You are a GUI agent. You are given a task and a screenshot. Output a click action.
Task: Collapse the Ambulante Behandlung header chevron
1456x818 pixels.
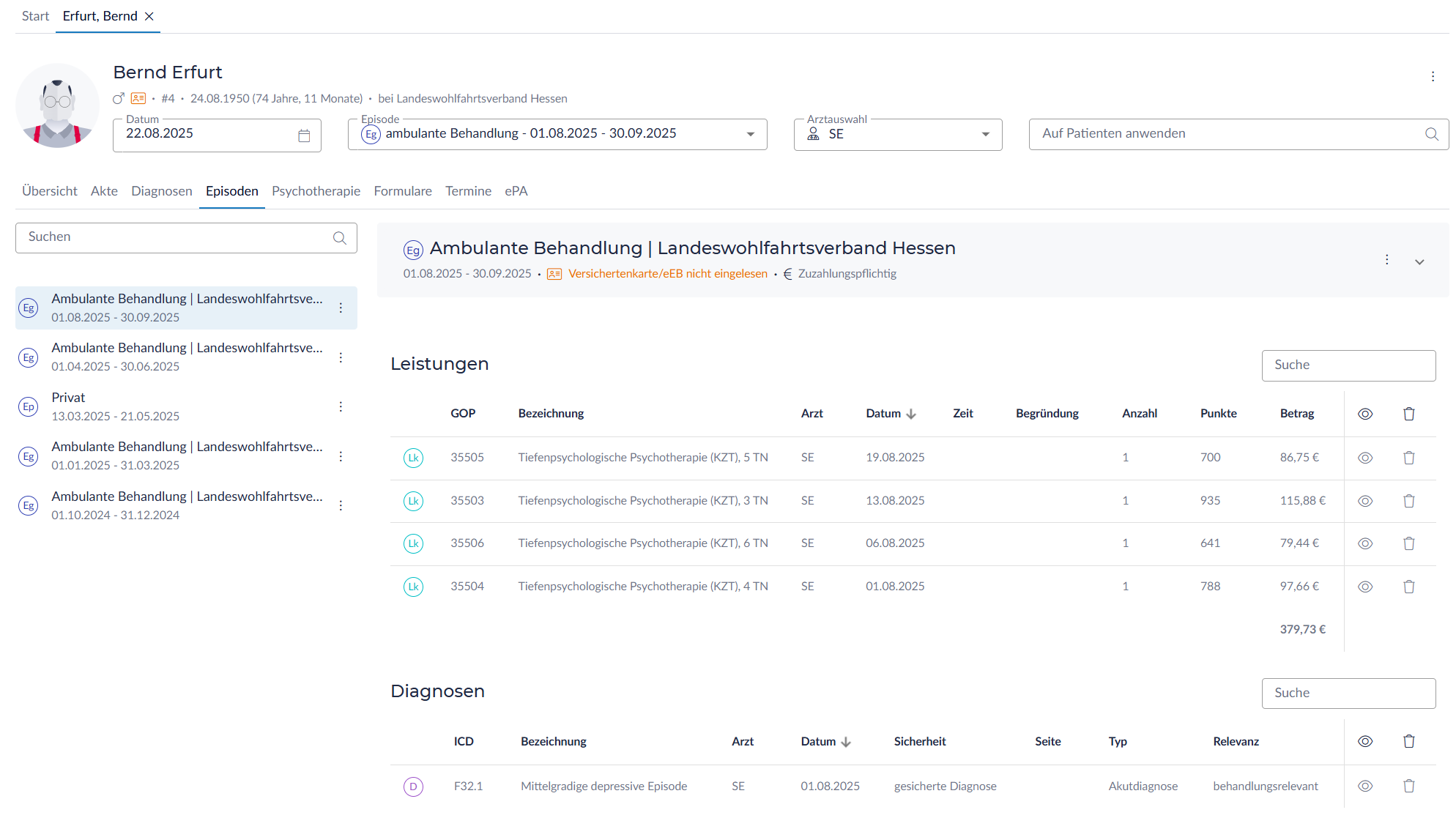(1419, 261)
